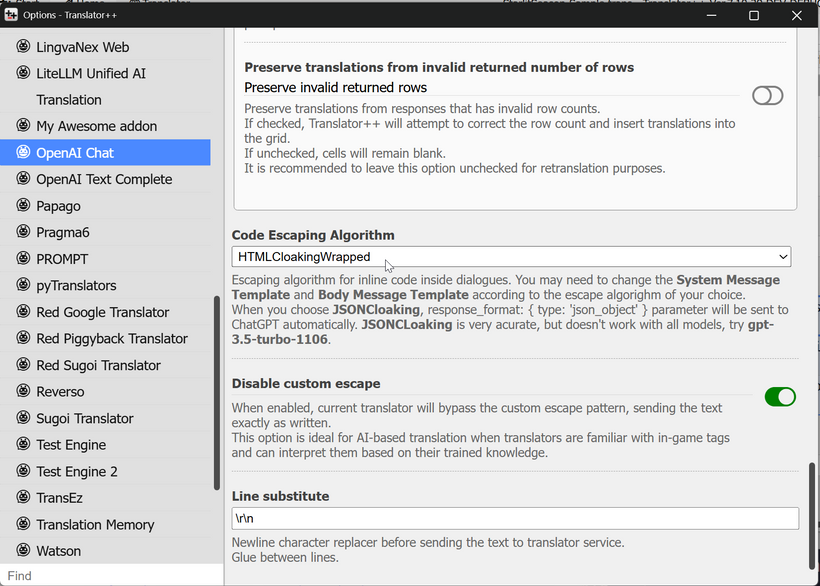The height and width of the screenshot is (586, 820).
Task: Enable Preserve invalid returned rows toggle
Action: coord(767,95)
